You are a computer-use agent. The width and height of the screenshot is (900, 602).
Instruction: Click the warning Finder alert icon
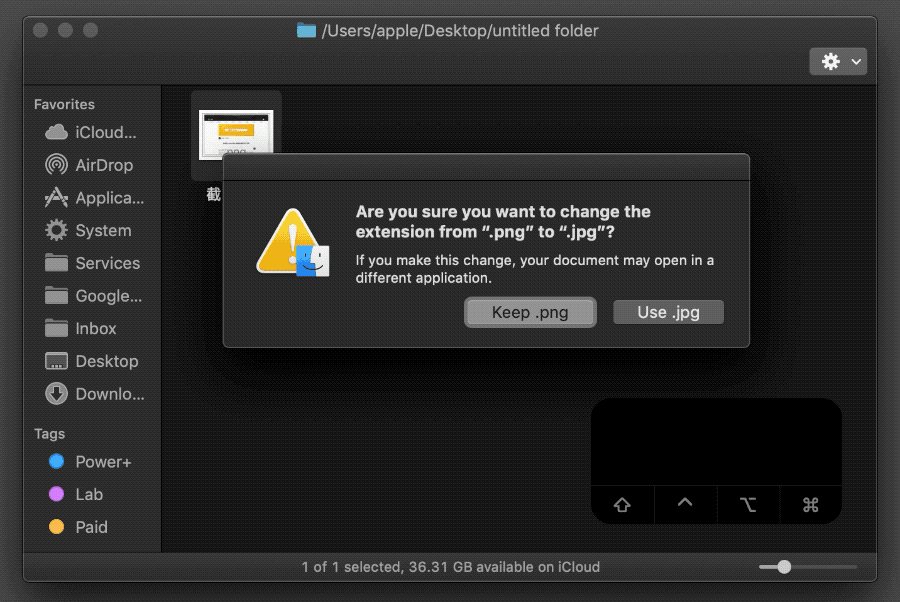point(293,242)
